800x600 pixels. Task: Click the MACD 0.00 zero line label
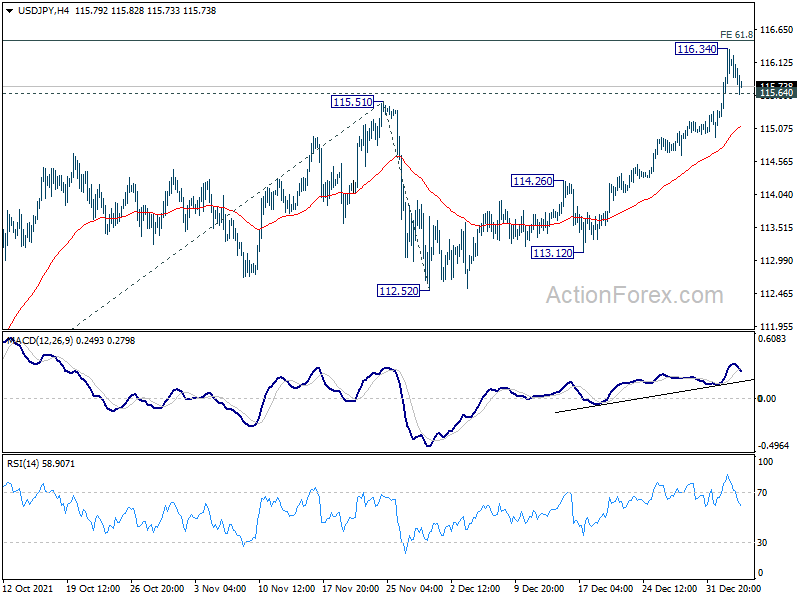767,398
